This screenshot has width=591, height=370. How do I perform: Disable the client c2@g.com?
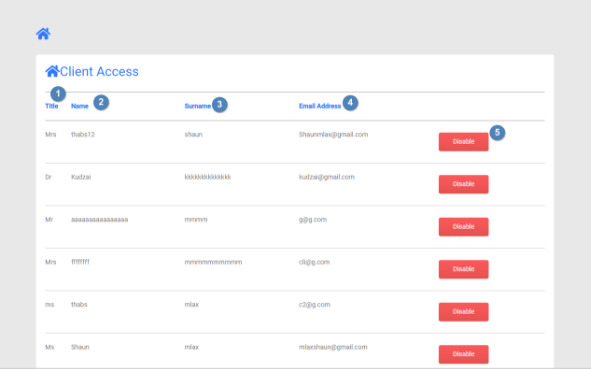(463, 312)
